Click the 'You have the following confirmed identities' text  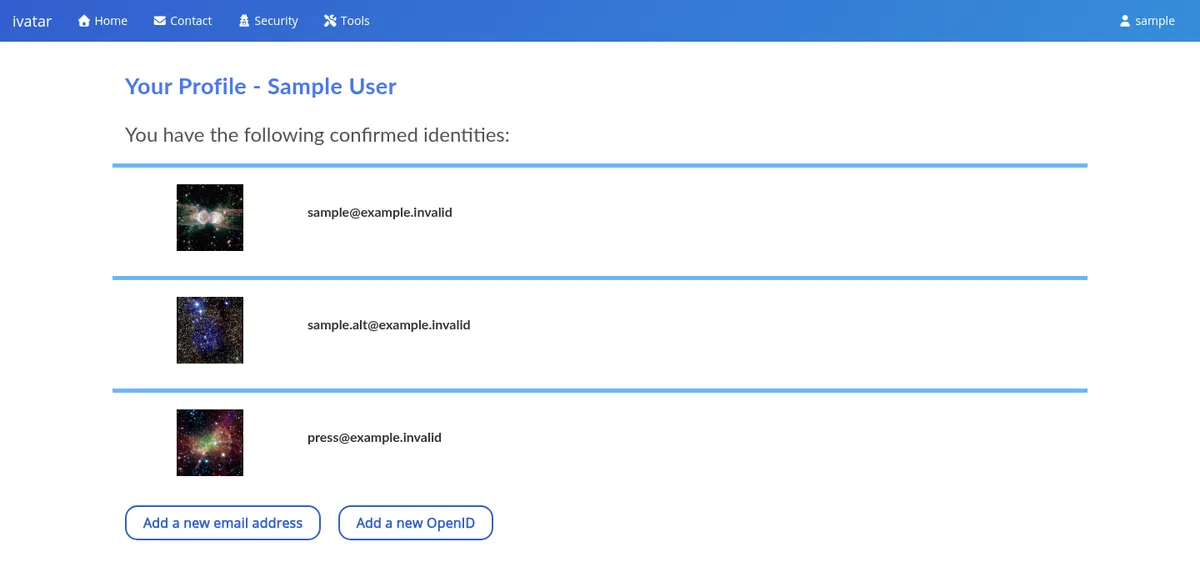317,135
